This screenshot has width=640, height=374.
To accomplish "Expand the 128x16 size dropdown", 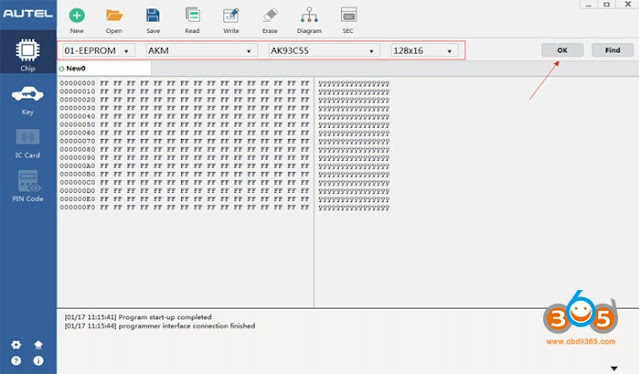I will point(424,51).
